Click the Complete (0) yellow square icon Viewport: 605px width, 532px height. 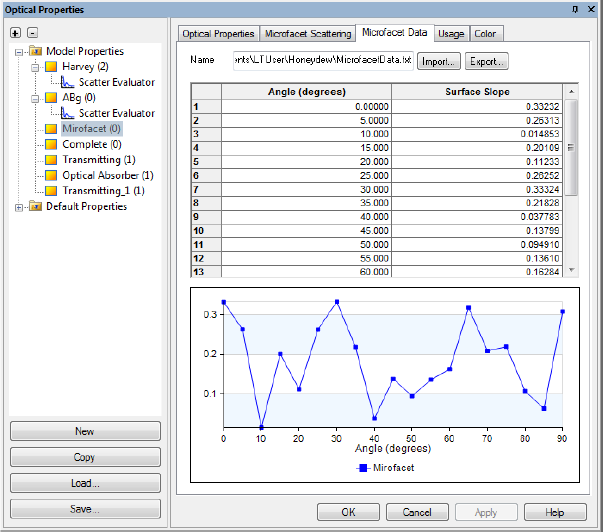(x=51, y=144)
